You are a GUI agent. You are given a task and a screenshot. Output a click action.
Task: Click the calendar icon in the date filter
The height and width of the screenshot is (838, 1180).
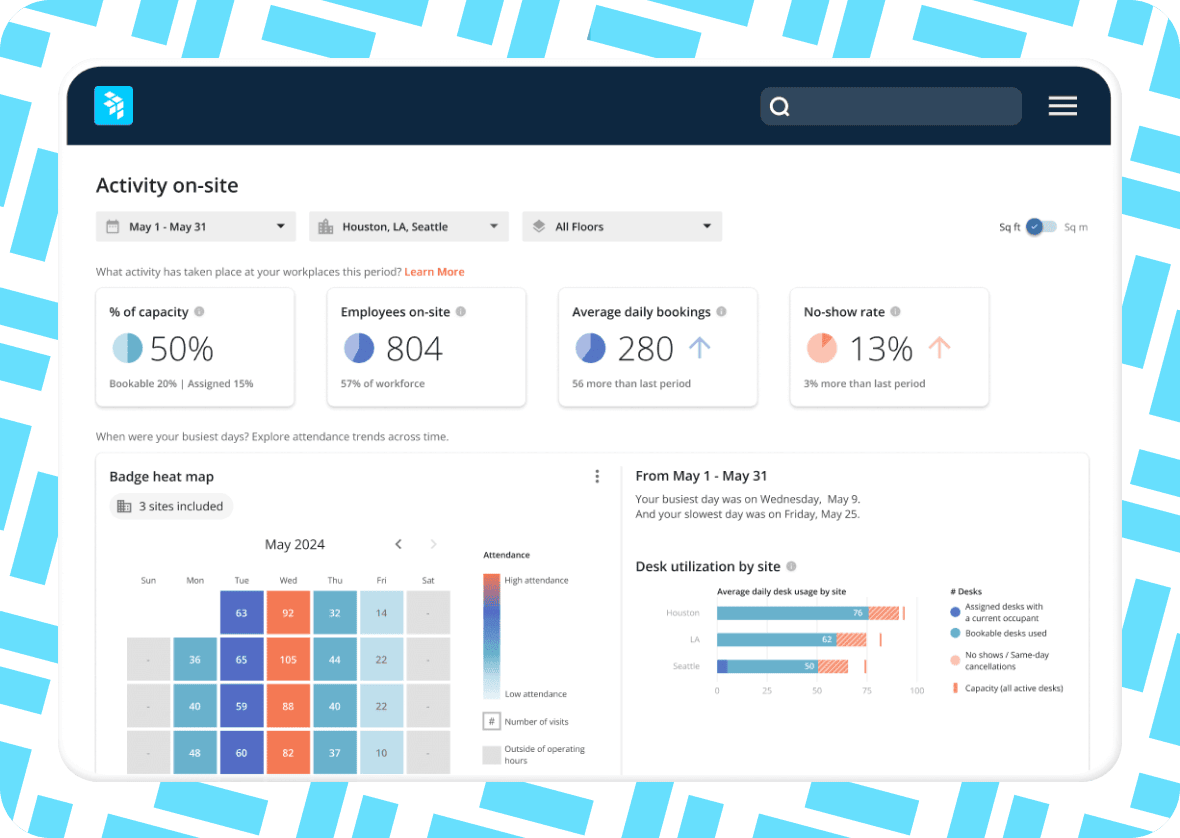pyautogui.click(x=111, y=226)
